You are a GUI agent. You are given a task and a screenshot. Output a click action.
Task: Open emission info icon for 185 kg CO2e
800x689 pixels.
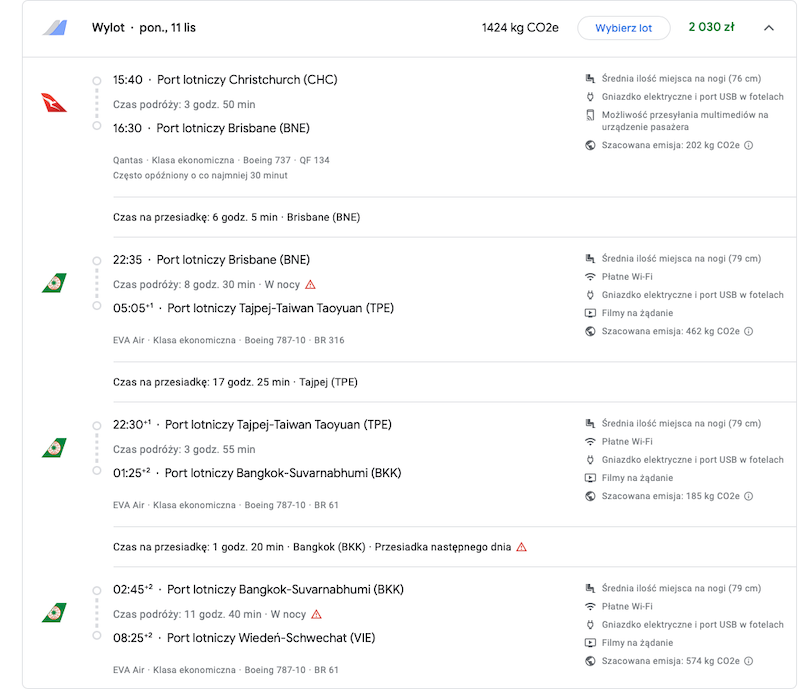click(748, 496)
